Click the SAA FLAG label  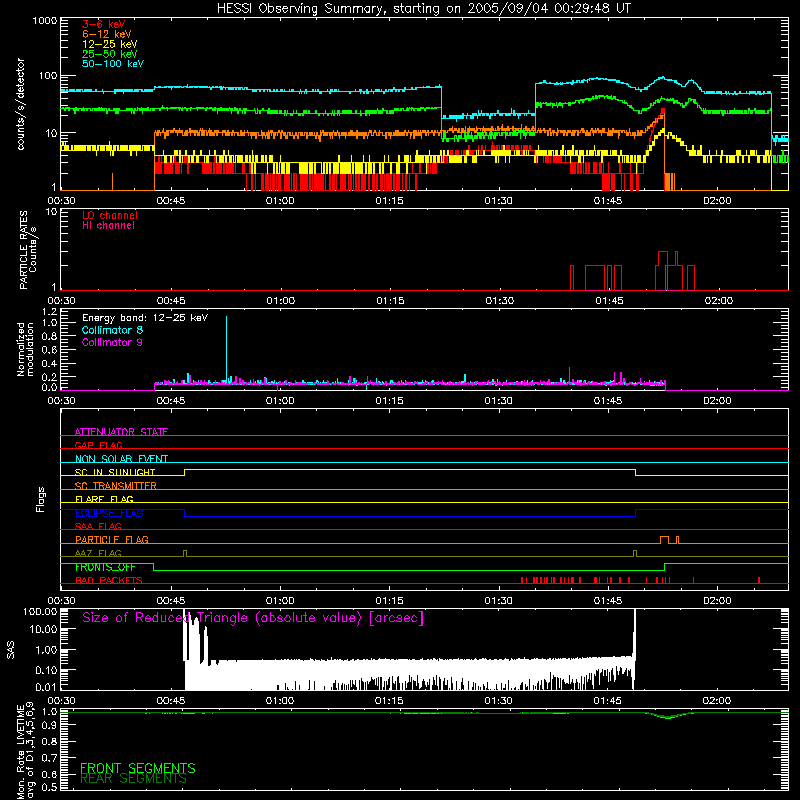click(x=98, y=526)
